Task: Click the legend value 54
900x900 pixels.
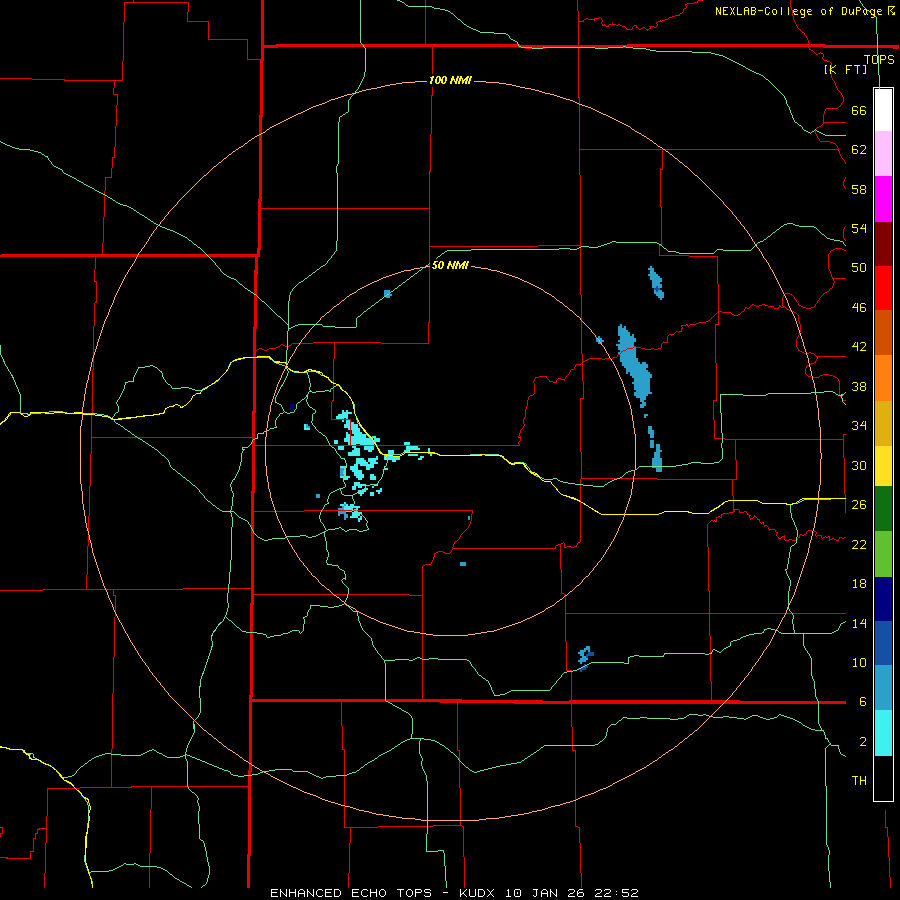Action: click(x=859, y=228)
